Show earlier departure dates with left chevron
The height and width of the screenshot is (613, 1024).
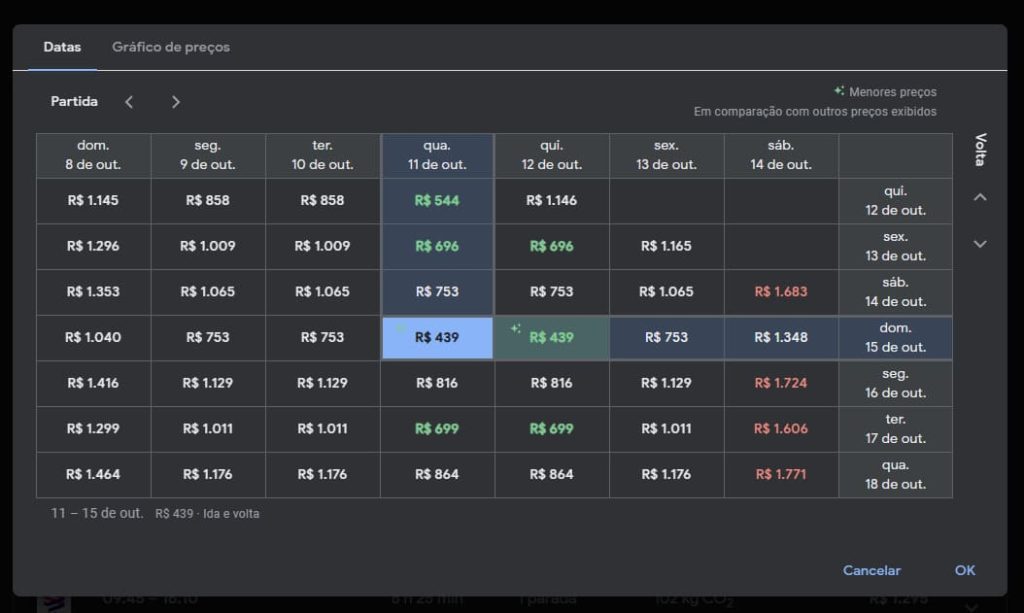pos(129,102)
